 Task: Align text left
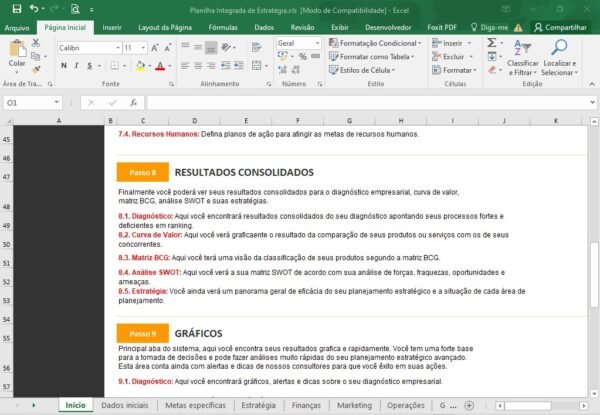[185, 66]
